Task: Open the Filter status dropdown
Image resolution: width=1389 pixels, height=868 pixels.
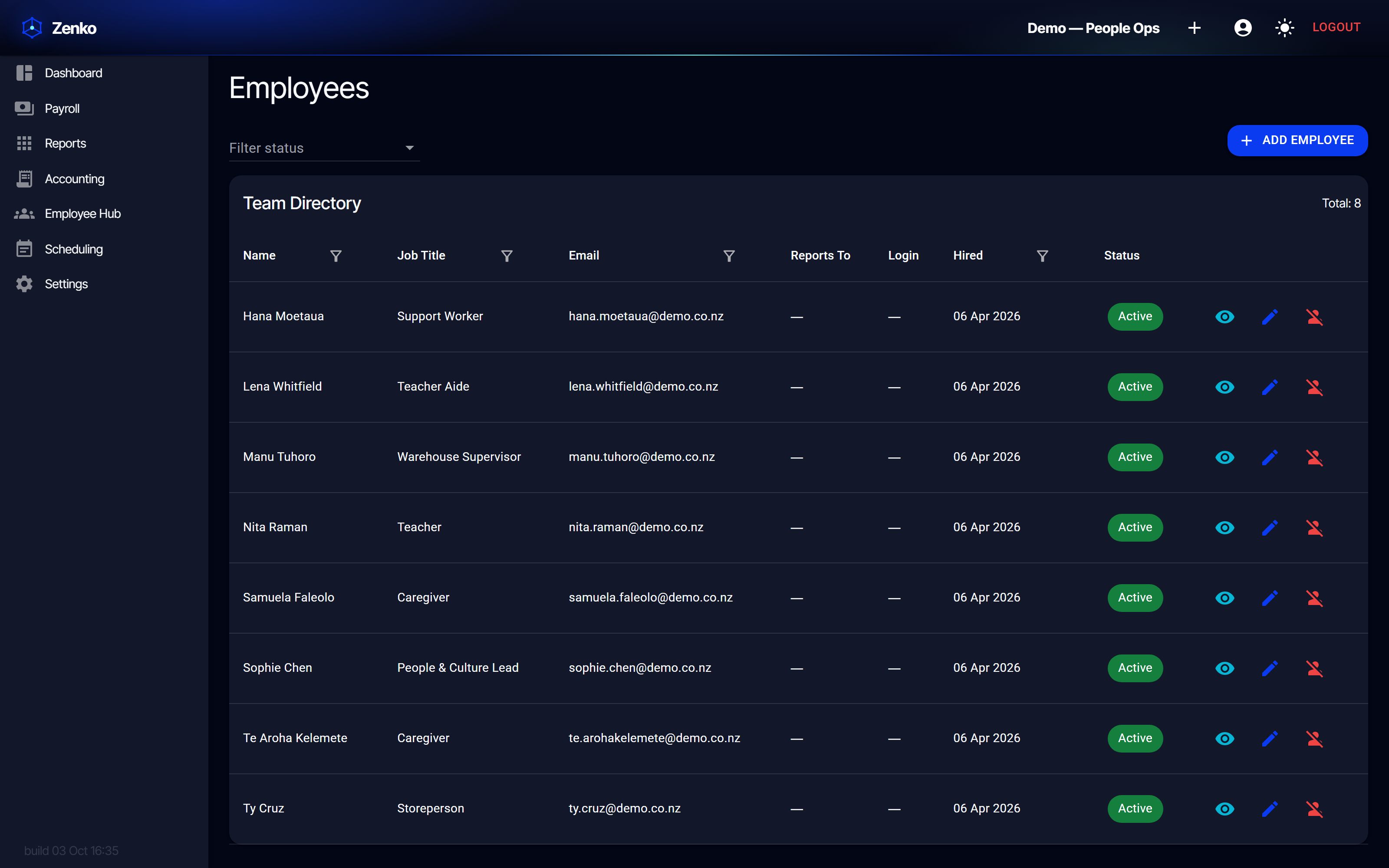Action: [324, 148]
